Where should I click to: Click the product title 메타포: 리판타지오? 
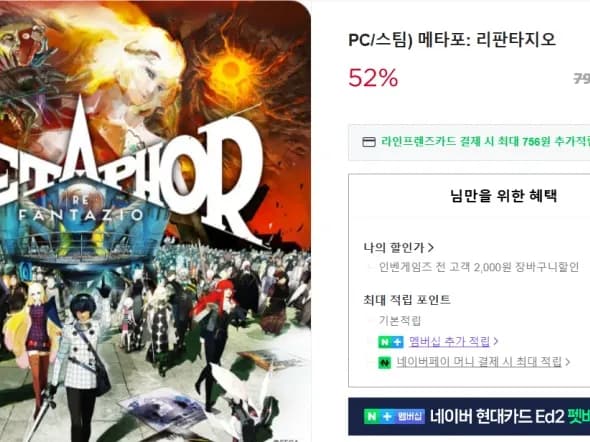pos(452,40)
